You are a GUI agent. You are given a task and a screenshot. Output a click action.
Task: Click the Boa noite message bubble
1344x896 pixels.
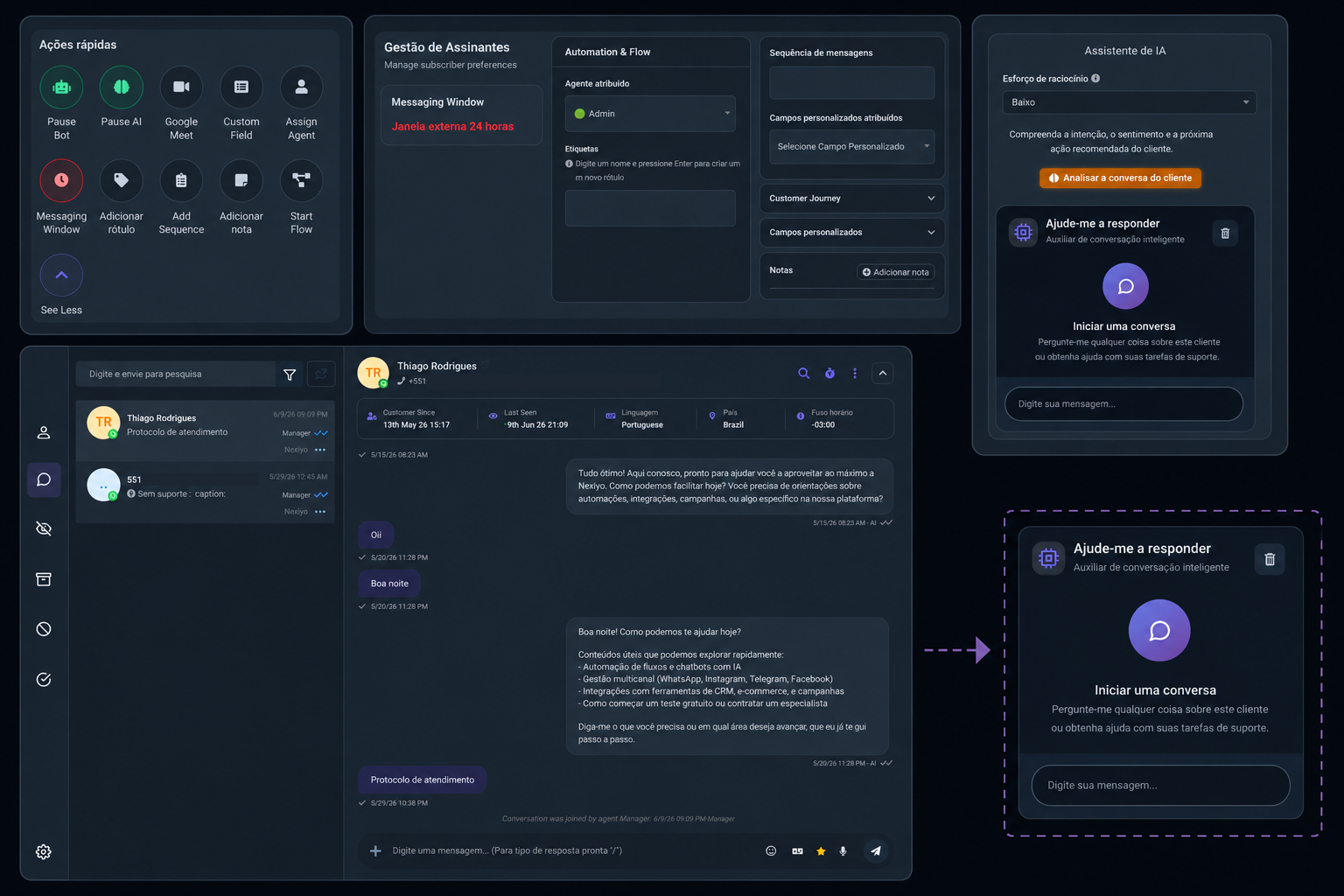pyautogui.click(x=389, y=584)
